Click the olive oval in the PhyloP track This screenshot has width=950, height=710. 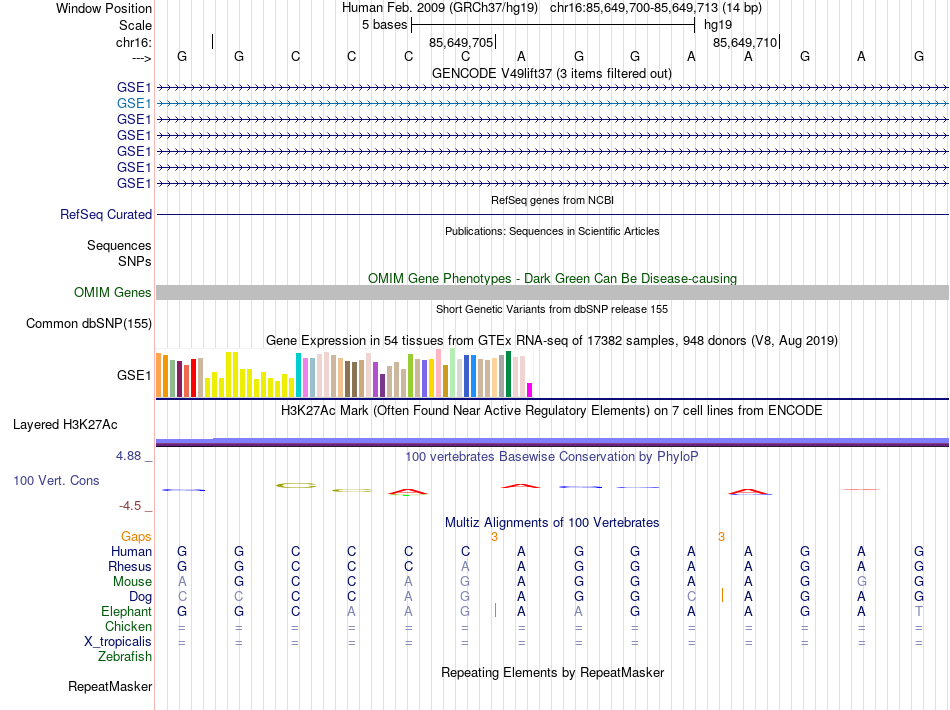[x=296, y=485]
